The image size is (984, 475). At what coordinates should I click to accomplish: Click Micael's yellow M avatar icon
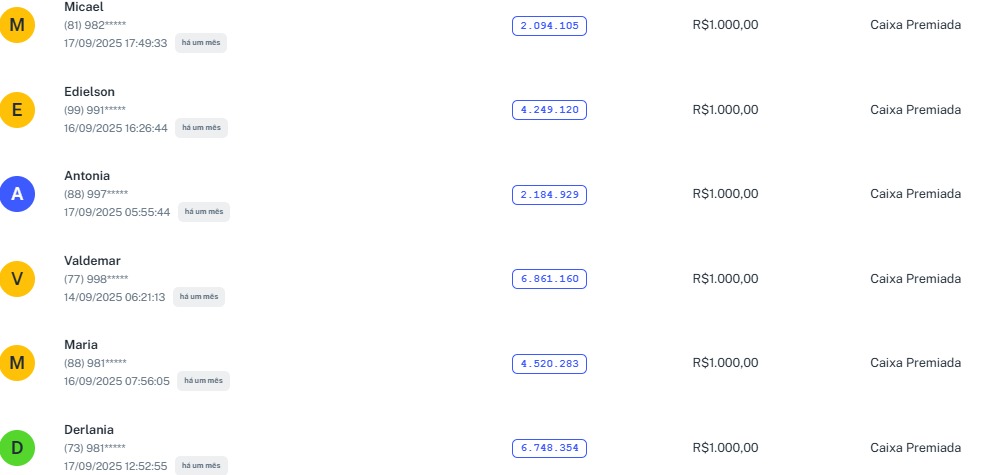pyautogui.click(x=17, y=25)
